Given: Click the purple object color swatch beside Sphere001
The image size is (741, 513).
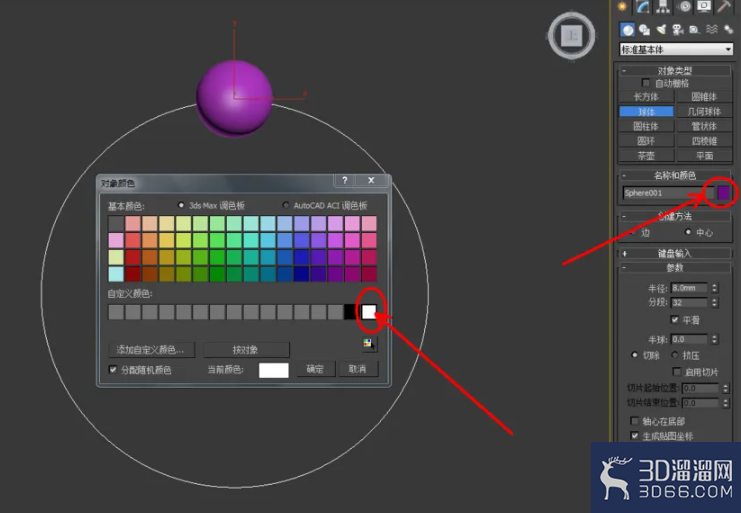Looking at the screenshot, I should click(x=723, y=193).
